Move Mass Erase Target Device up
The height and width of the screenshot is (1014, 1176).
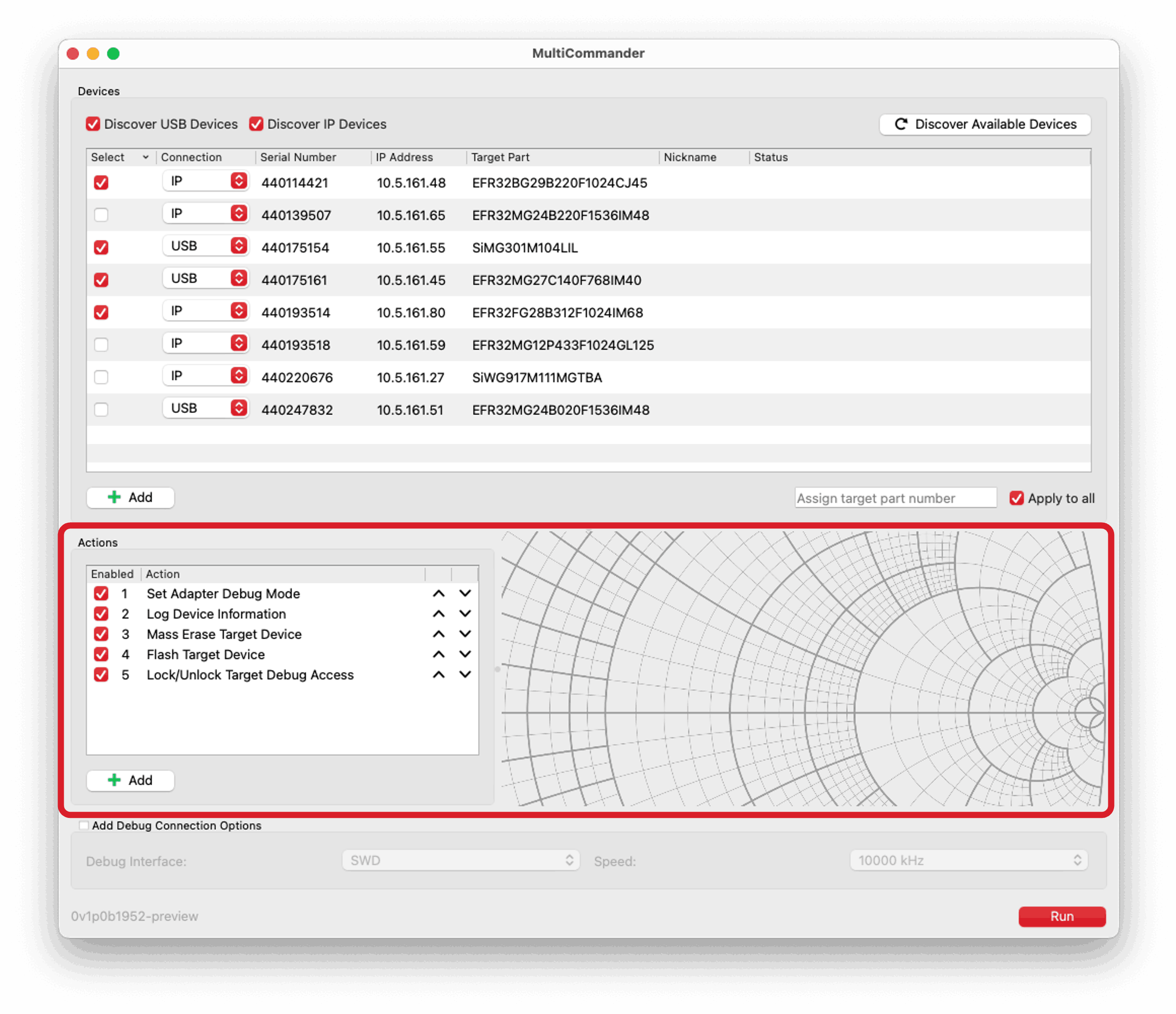point(438,634)
